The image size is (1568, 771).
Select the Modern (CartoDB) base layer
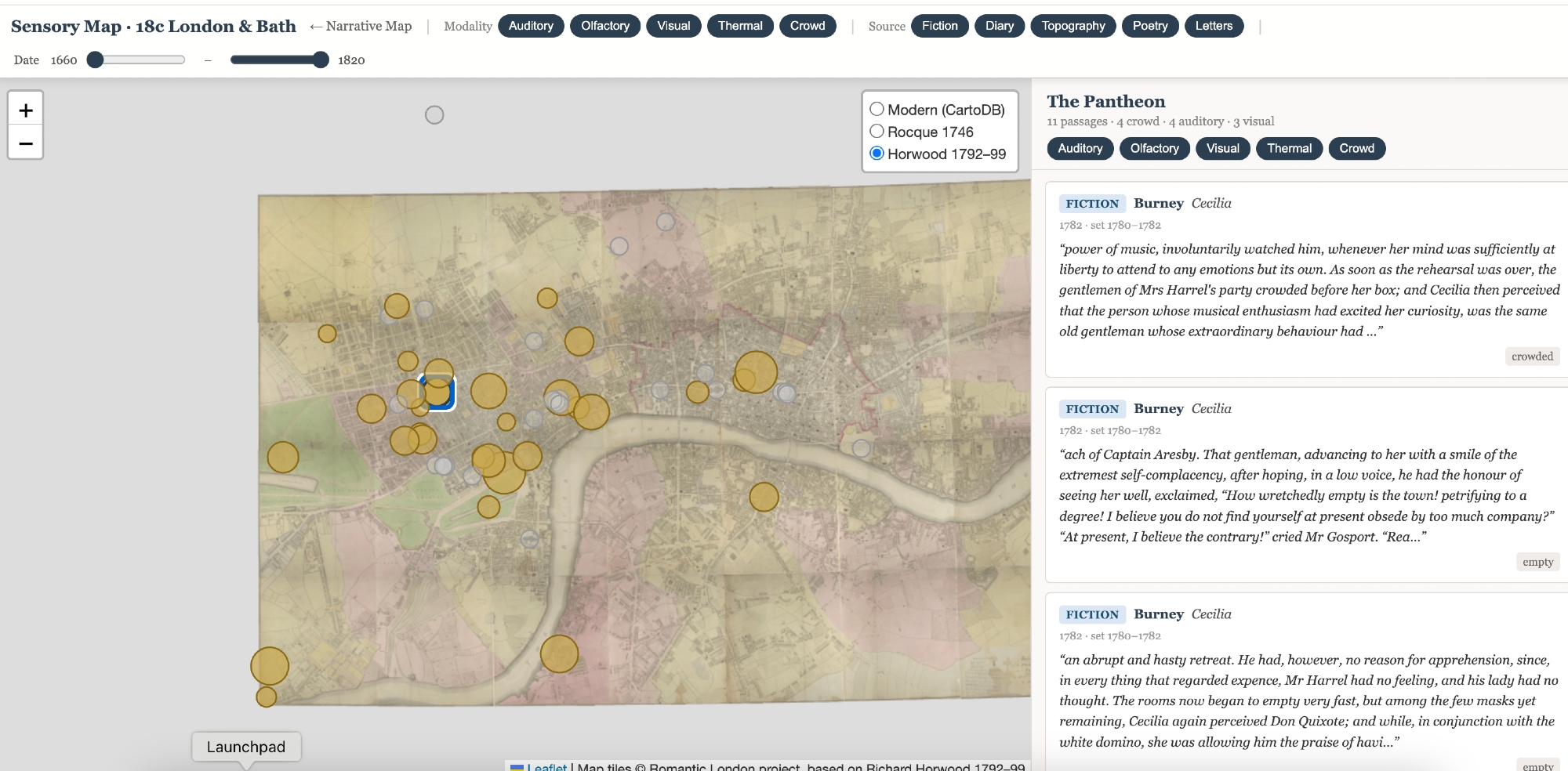(x=877, y=110)
